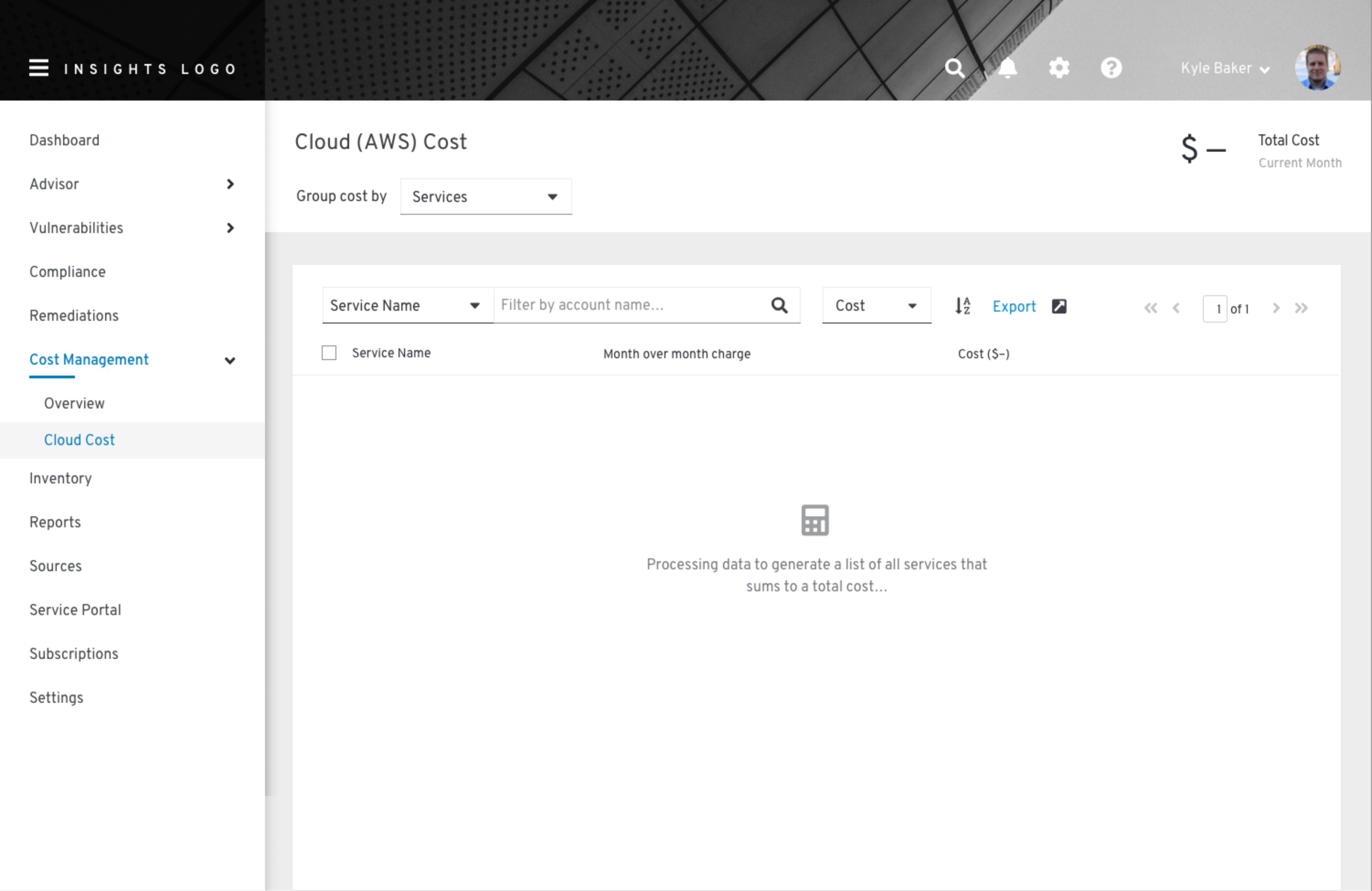Go to previous page arrow
Screen dimensions: 1372x891
click(x=1176, y=308)
